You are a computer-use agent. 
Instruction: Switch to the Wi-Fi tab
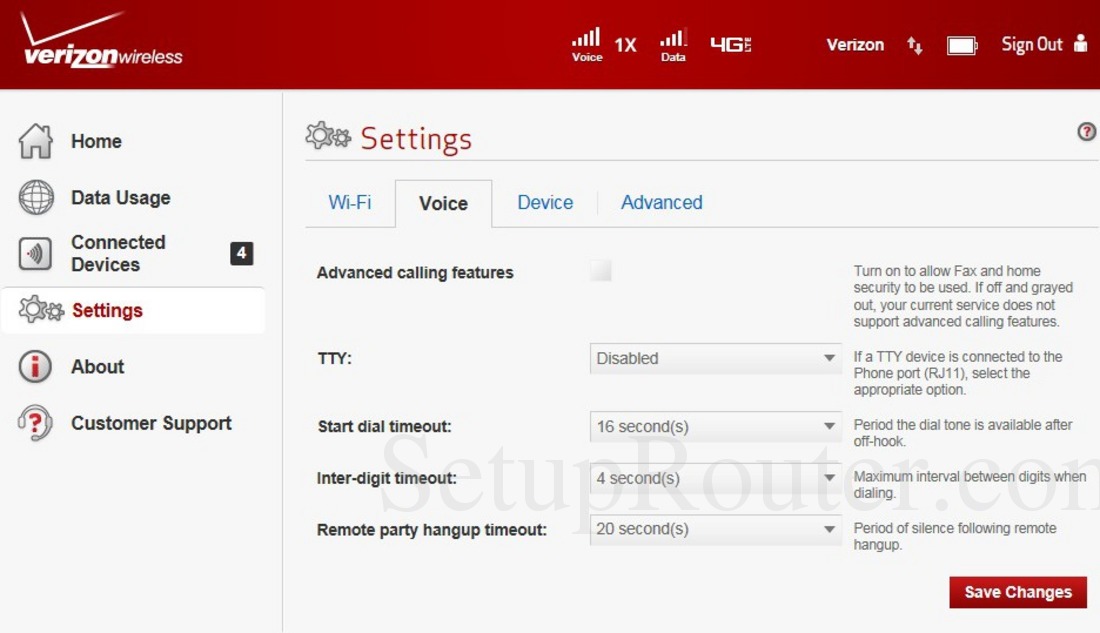click(x=349, y=202)
